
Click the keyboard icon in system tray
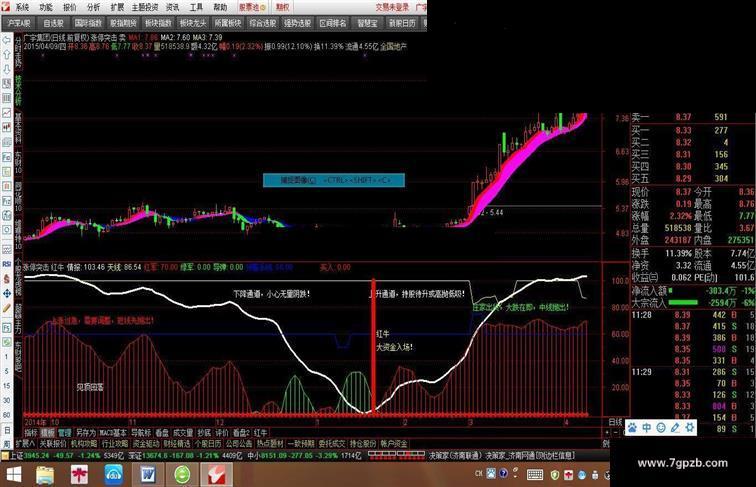[x=535, y=475]
